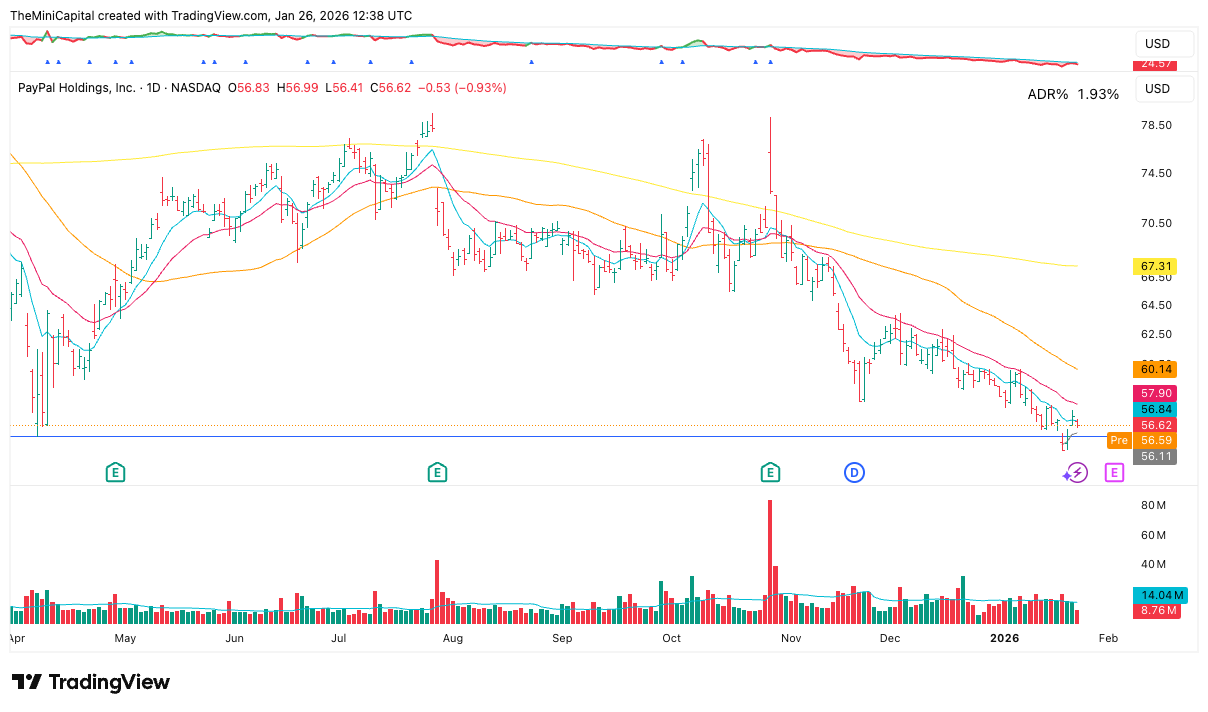This screenshot has height=712, width=1208.
Task: Click the attribution header text with Jan 26, 2026
Action: [211, 16]
